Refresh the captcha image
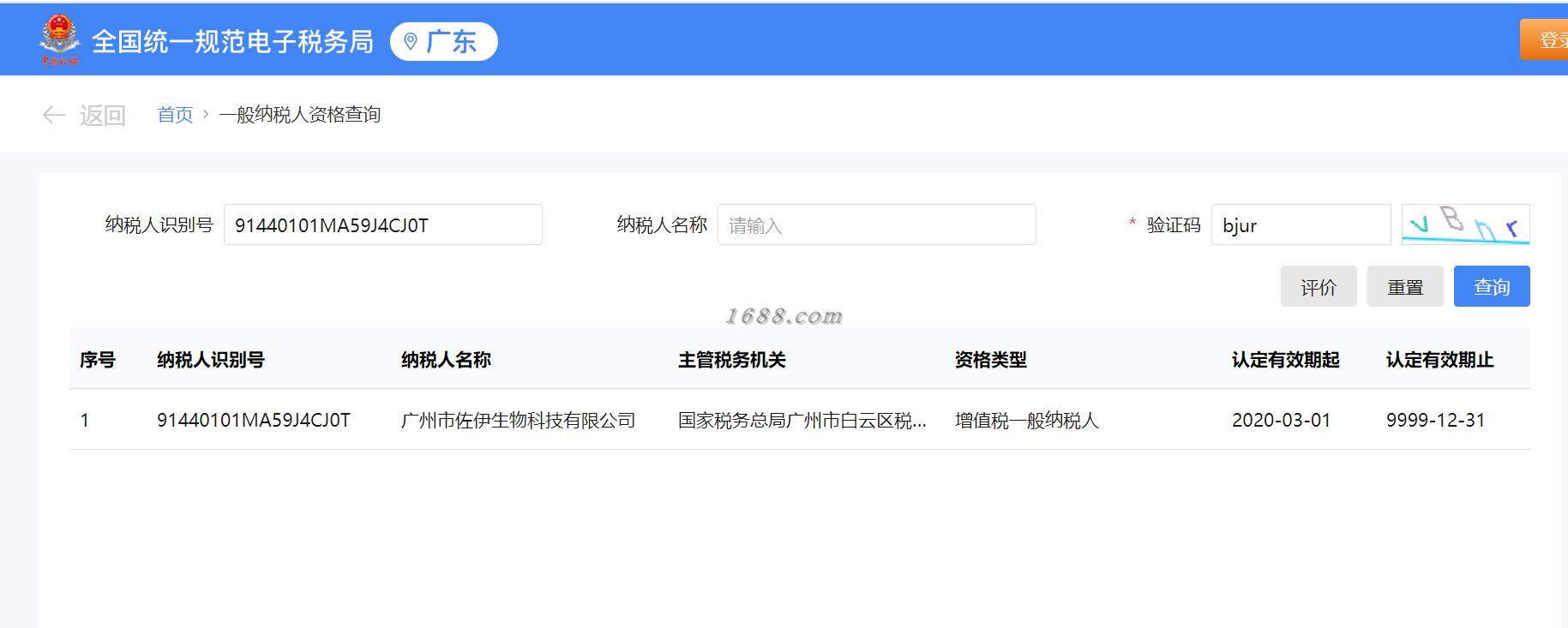This screenshot has width=1568, height=628. [1465, 224]
